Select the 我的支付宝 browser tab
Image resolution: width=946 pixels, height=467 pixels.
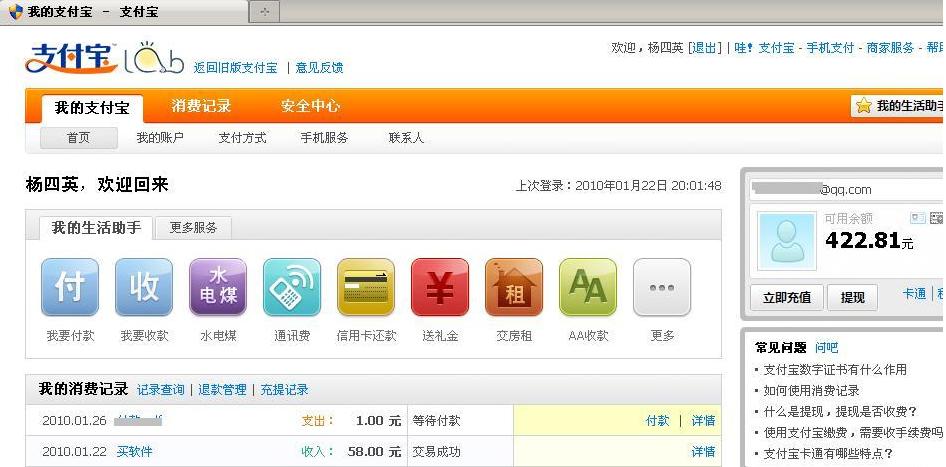point(124,11)
